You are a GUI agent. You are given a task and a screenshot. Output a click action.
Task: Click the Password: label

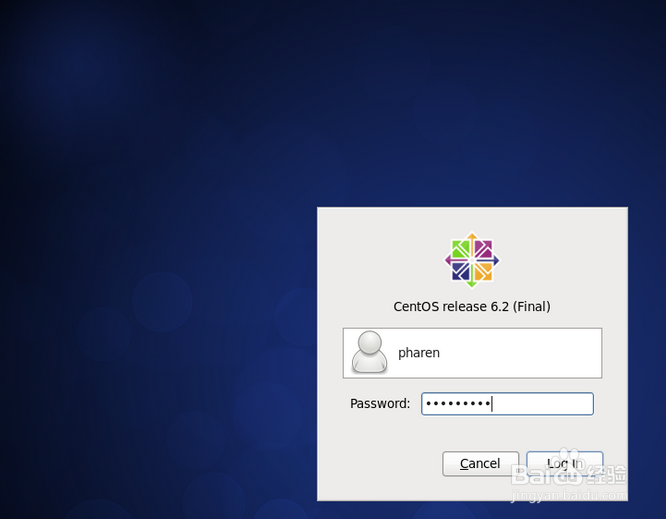(x=380, y=403)
